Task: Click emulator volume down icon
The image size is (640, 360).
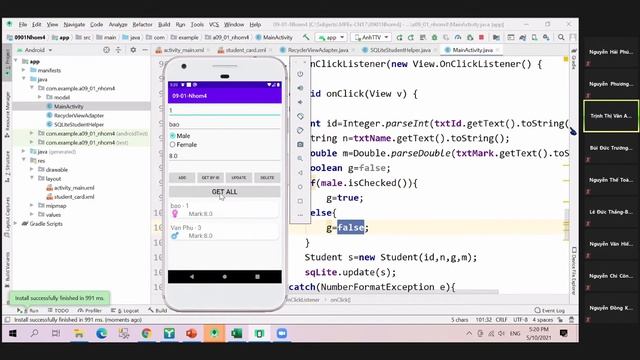Action: [x=300, y=102]
